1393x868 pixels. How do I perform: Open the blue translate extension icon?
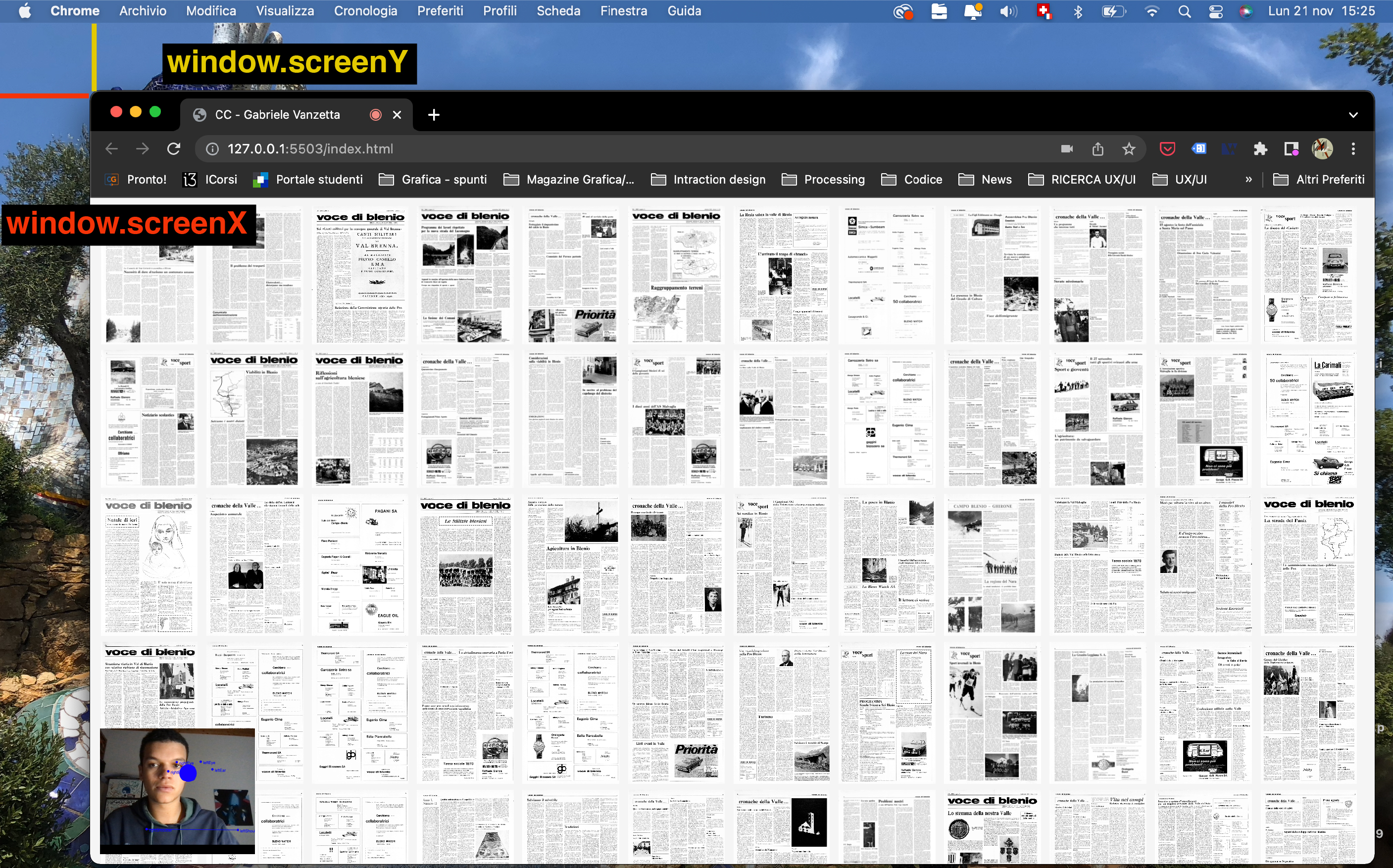[x=1199, y=148]
